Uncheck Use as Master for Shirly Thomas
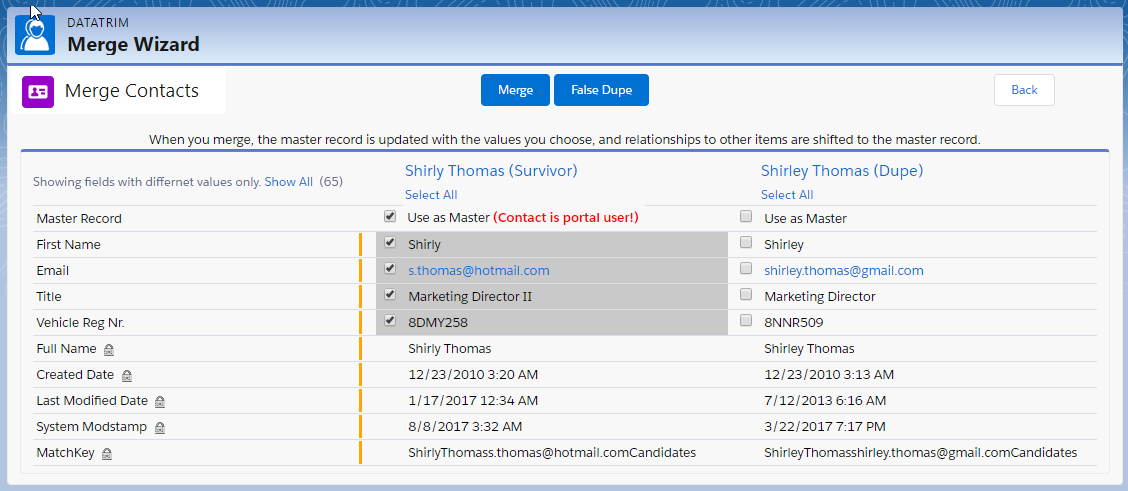 pos(390,216)
